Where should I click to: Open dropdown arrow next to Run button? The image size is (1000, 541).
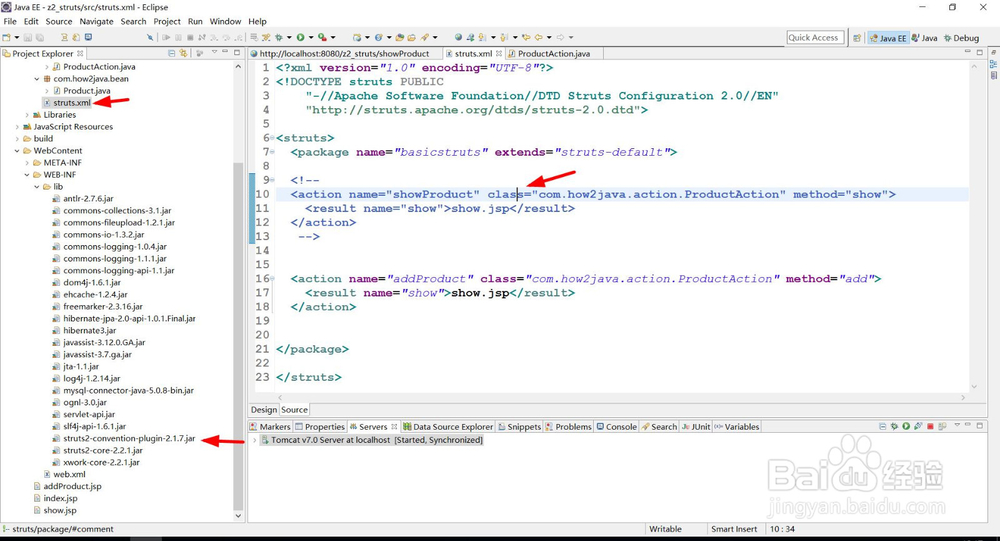pos(311,37)
